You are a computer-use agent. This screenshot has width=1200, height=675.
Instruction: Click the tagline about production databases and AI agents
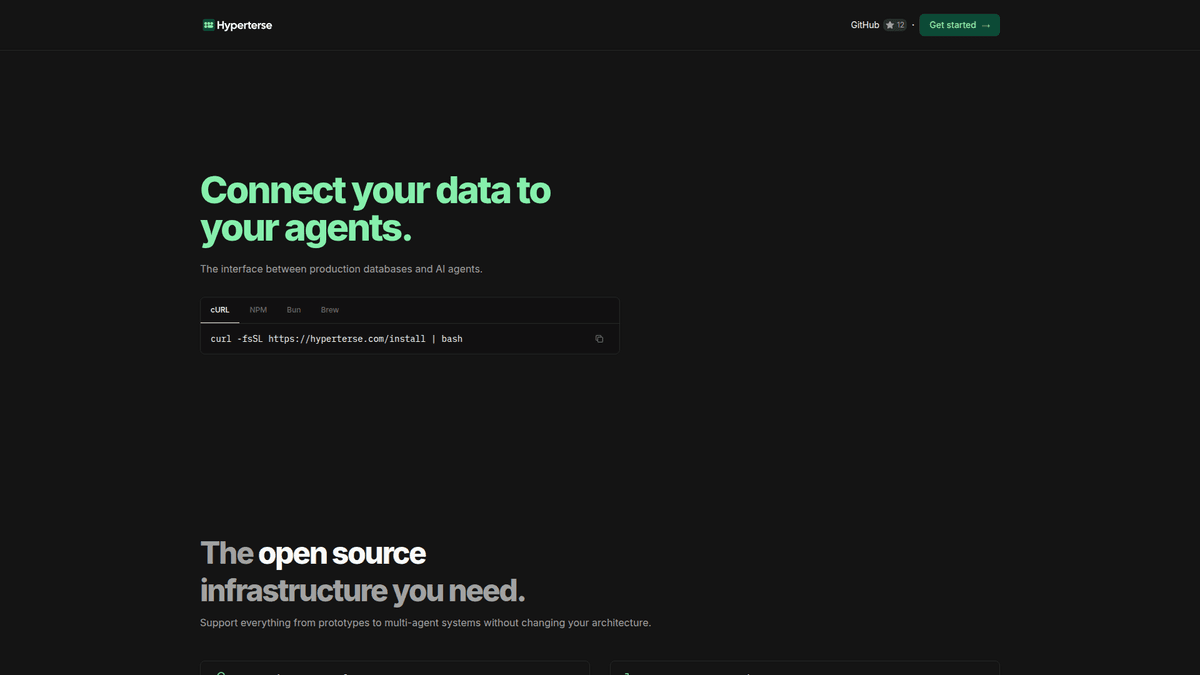[x=341, y=268]
